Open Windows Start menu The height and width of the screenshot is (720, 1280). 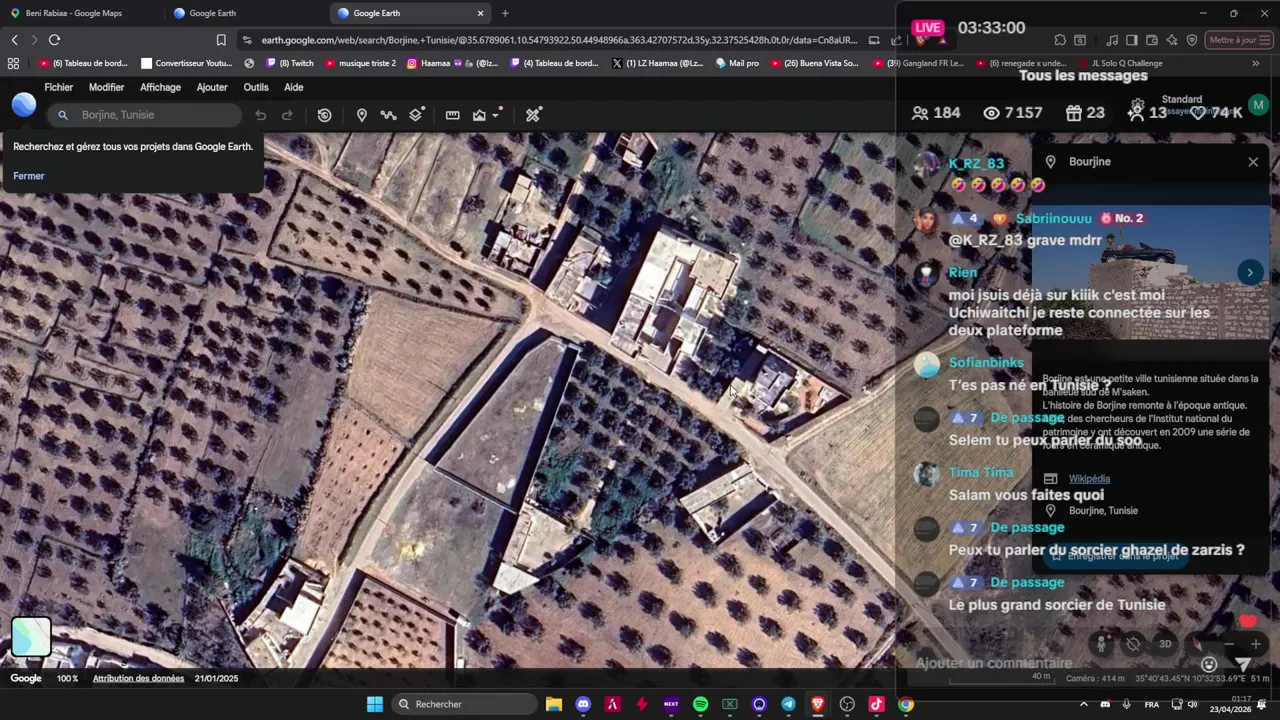pyautogui.click(x=375, y=704)
